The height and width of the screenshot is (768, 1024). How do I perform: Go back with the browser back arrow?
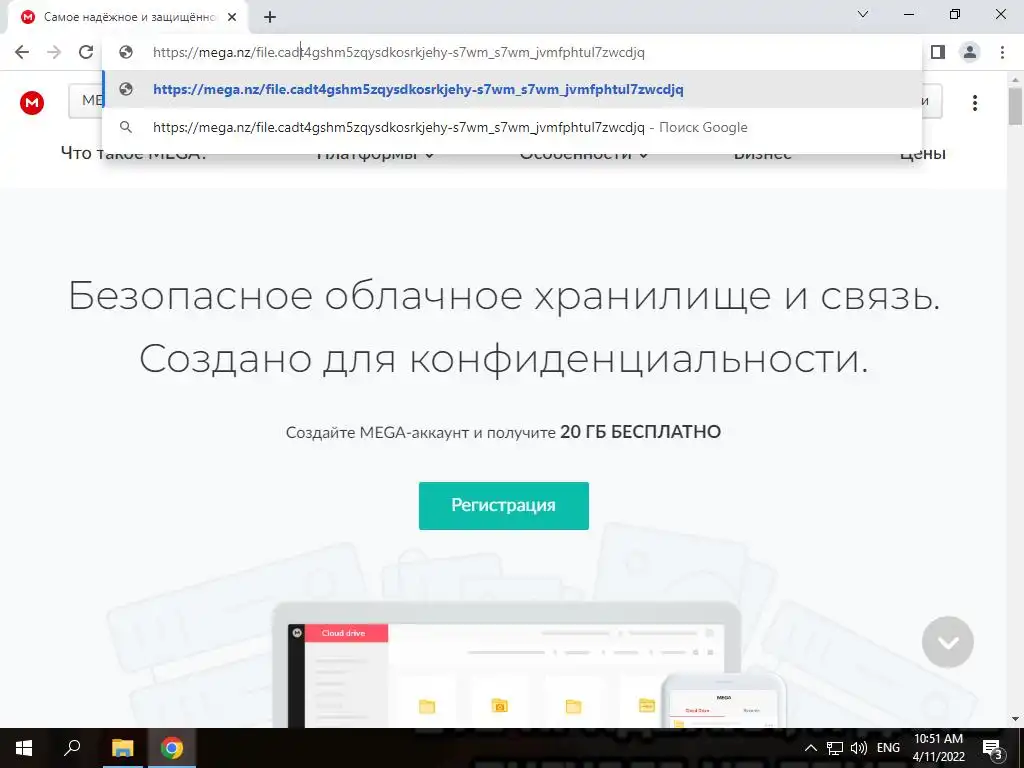[x=22, y=52]
